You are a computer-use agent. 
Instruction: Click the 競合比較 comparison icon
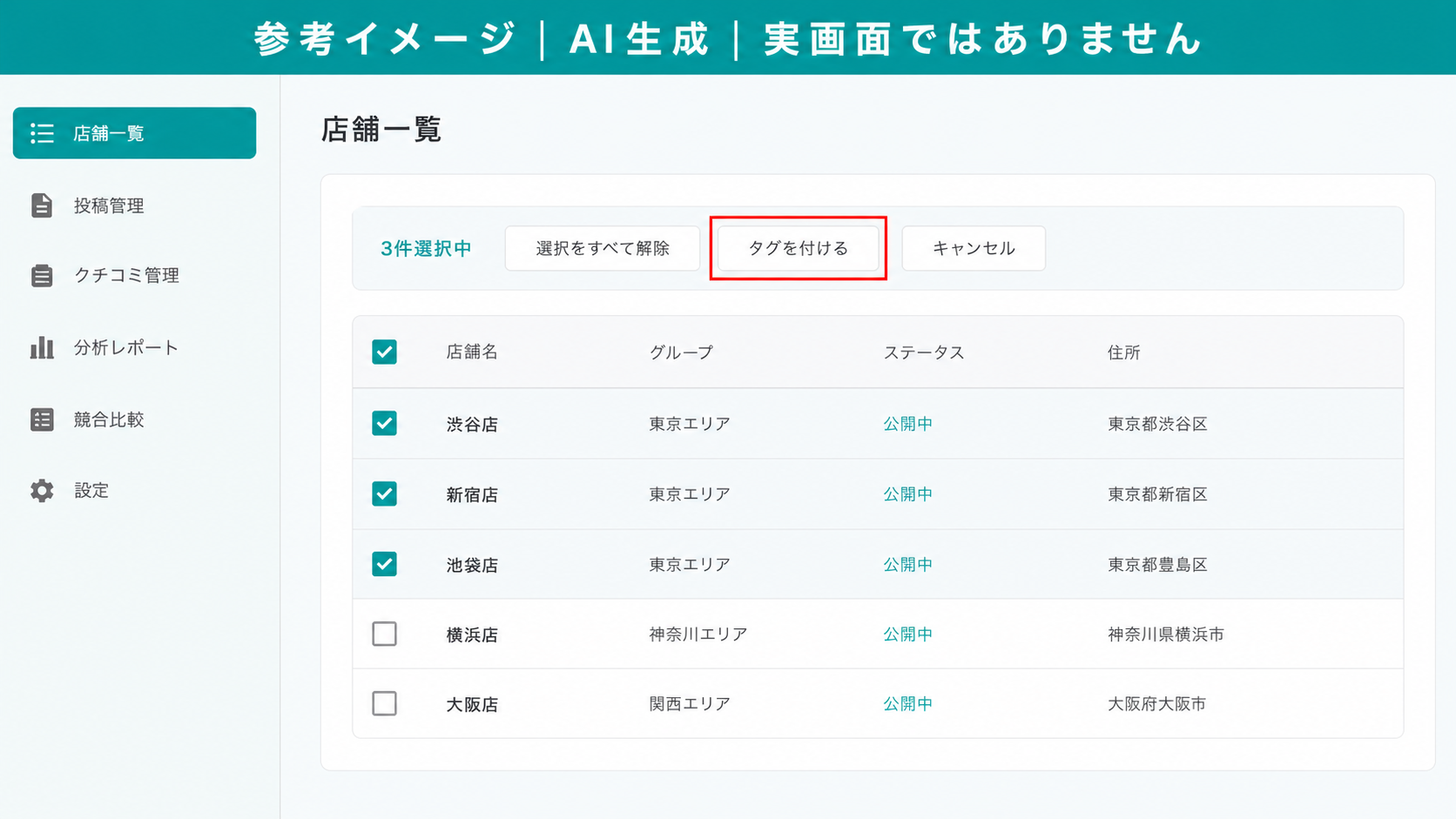42,420
